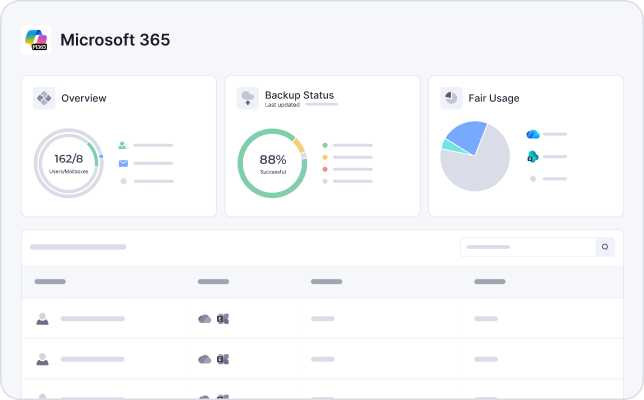Select the users icon in Overview legend
Image resolution: width=644 pixels, height=400 pixels.
tap(123, 145)
